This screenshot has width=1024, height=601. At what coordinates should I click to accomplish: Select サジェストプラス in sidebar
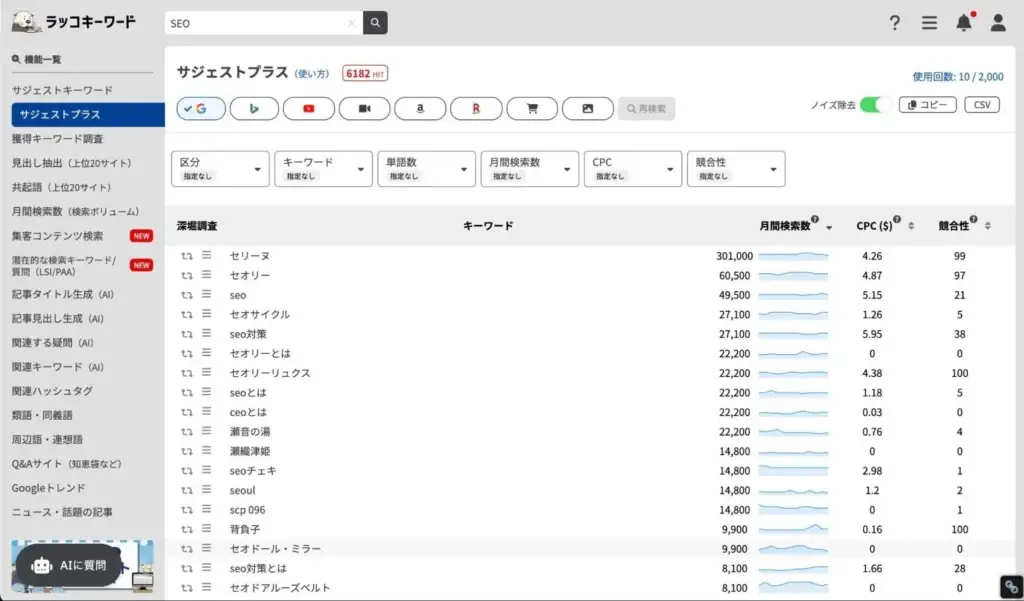88,114
